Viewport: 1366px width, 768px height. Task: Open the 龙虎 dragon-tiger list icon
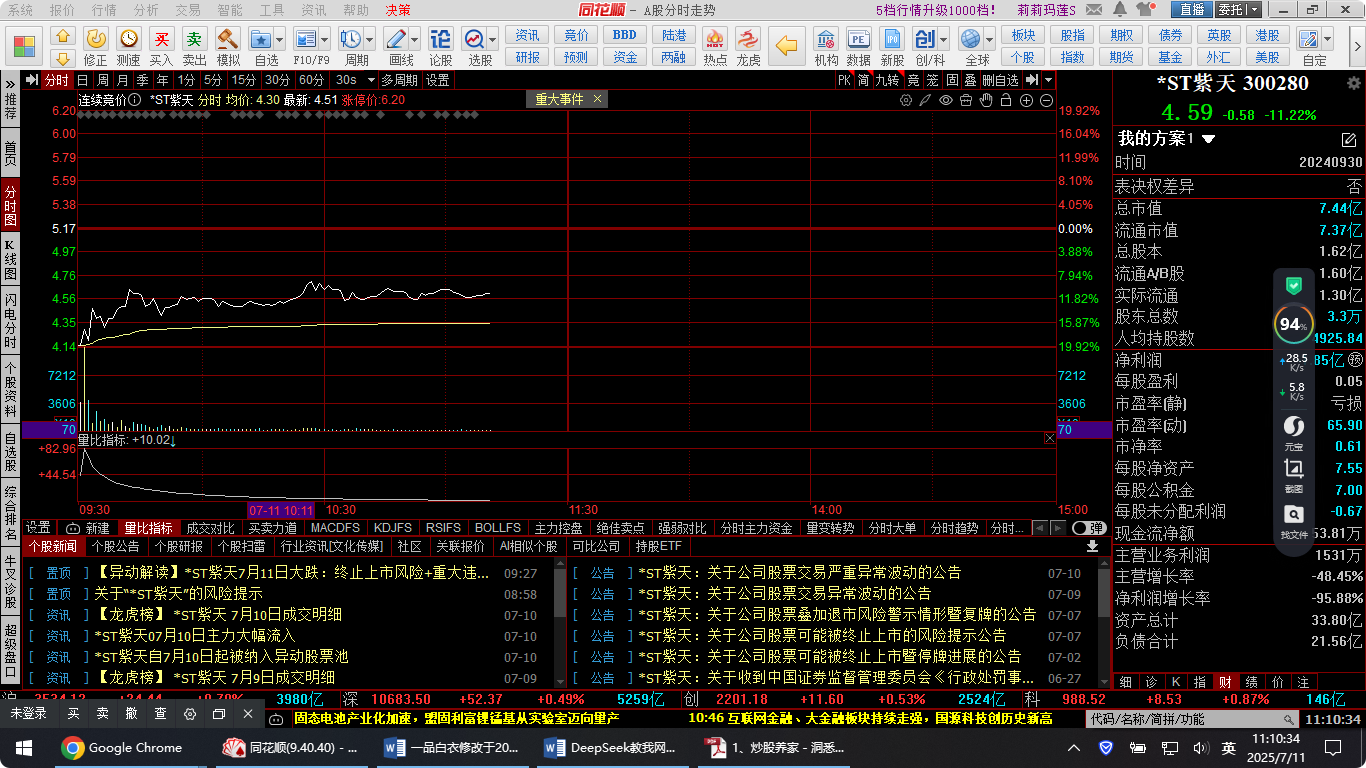748,39
